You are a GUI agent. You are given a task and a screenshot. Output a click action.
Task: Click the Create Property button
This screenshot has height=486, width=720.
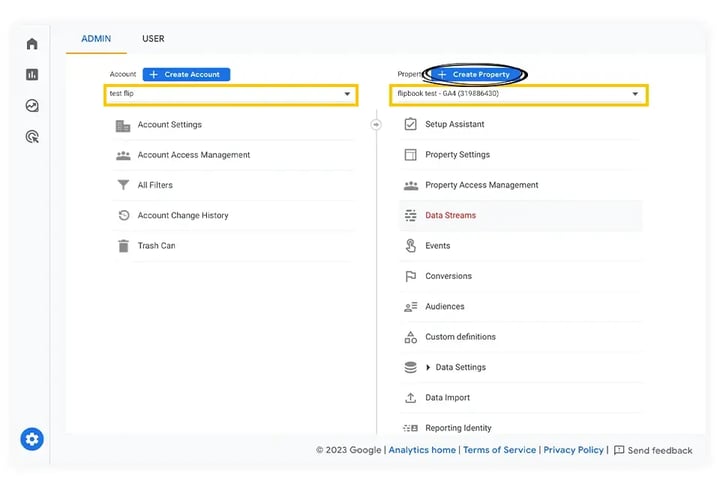pyautogui.click(x=476, y=74)
